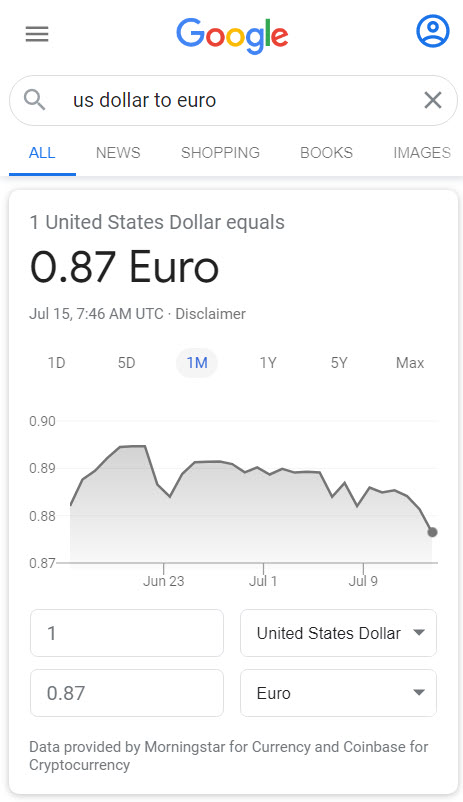Select the 1D chart range
The width and height of the screenshot is (463, 802).
pyautogui.click(x=56, y=363)
